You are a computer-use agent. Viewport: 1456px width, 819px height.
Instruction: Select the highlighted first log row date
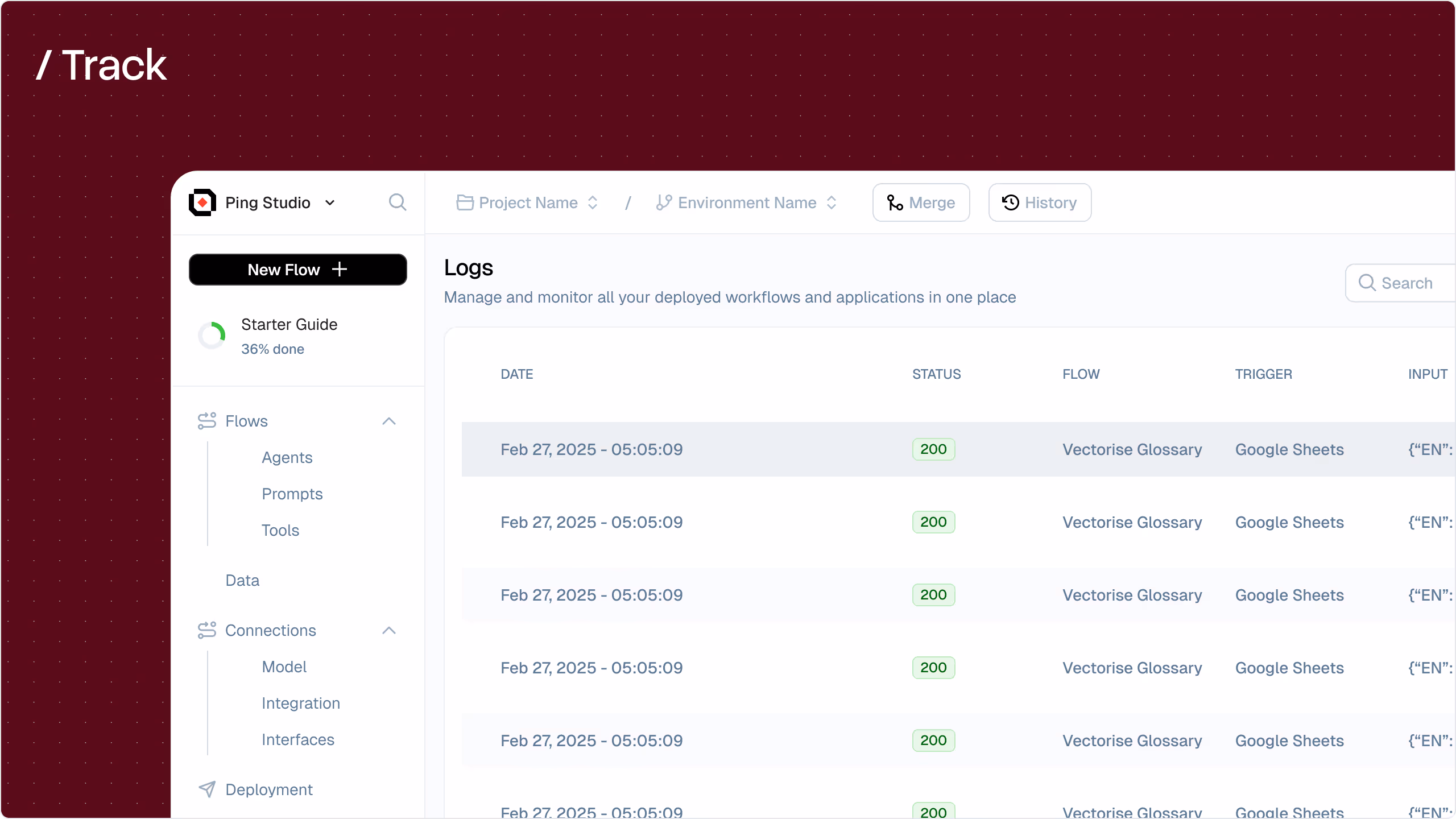pos(591,449)
